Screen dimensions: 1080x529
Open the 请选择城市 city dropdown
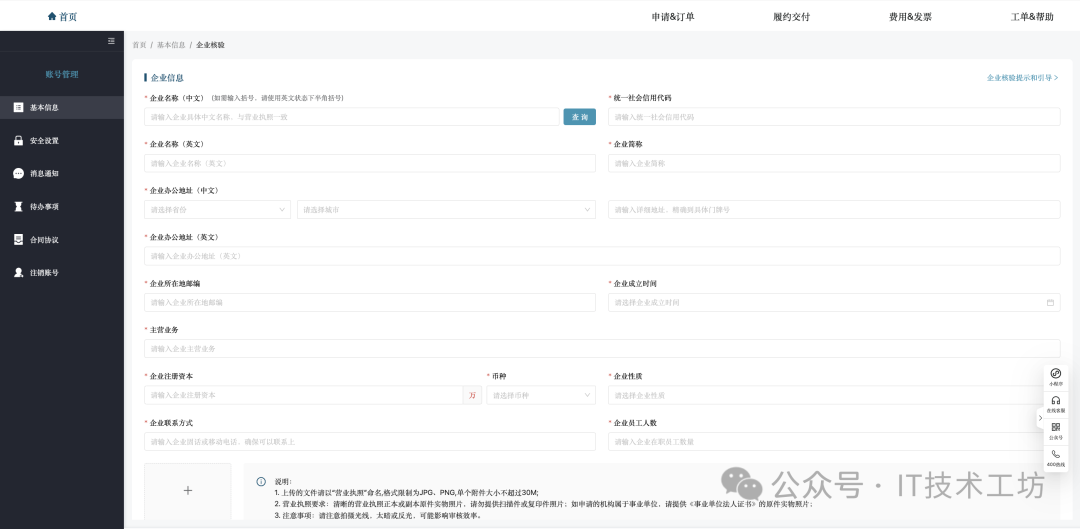click(x=446, y=209)
